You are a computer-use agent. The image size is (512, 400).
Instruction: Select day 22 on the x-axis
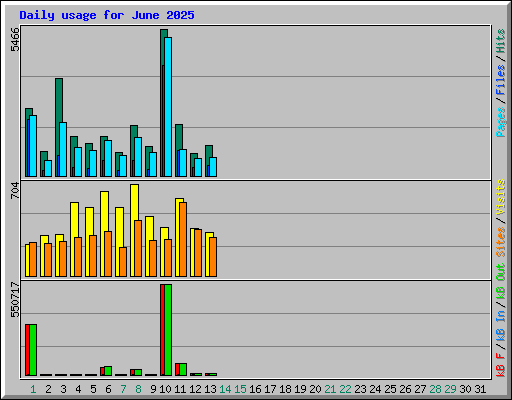[x=345, y=389]
